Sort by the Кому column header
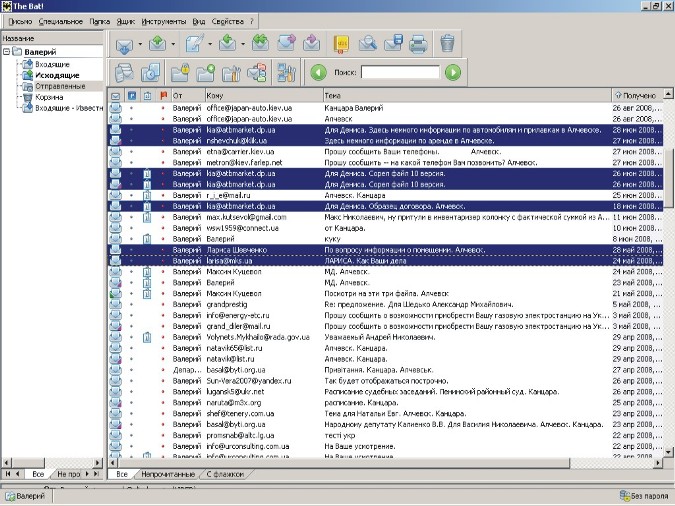The height and width of the screenshot is (506, 675). tap(263, 96)
